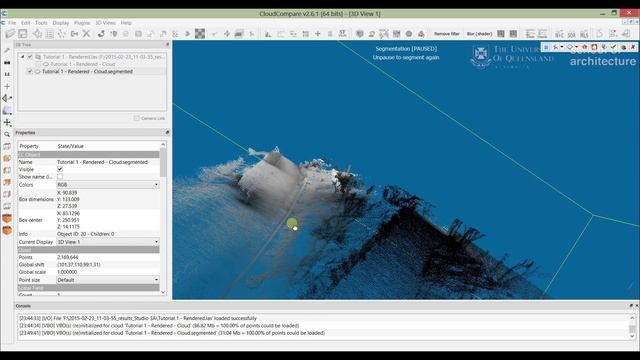Click the Blur (shader) button

[479, 34]
